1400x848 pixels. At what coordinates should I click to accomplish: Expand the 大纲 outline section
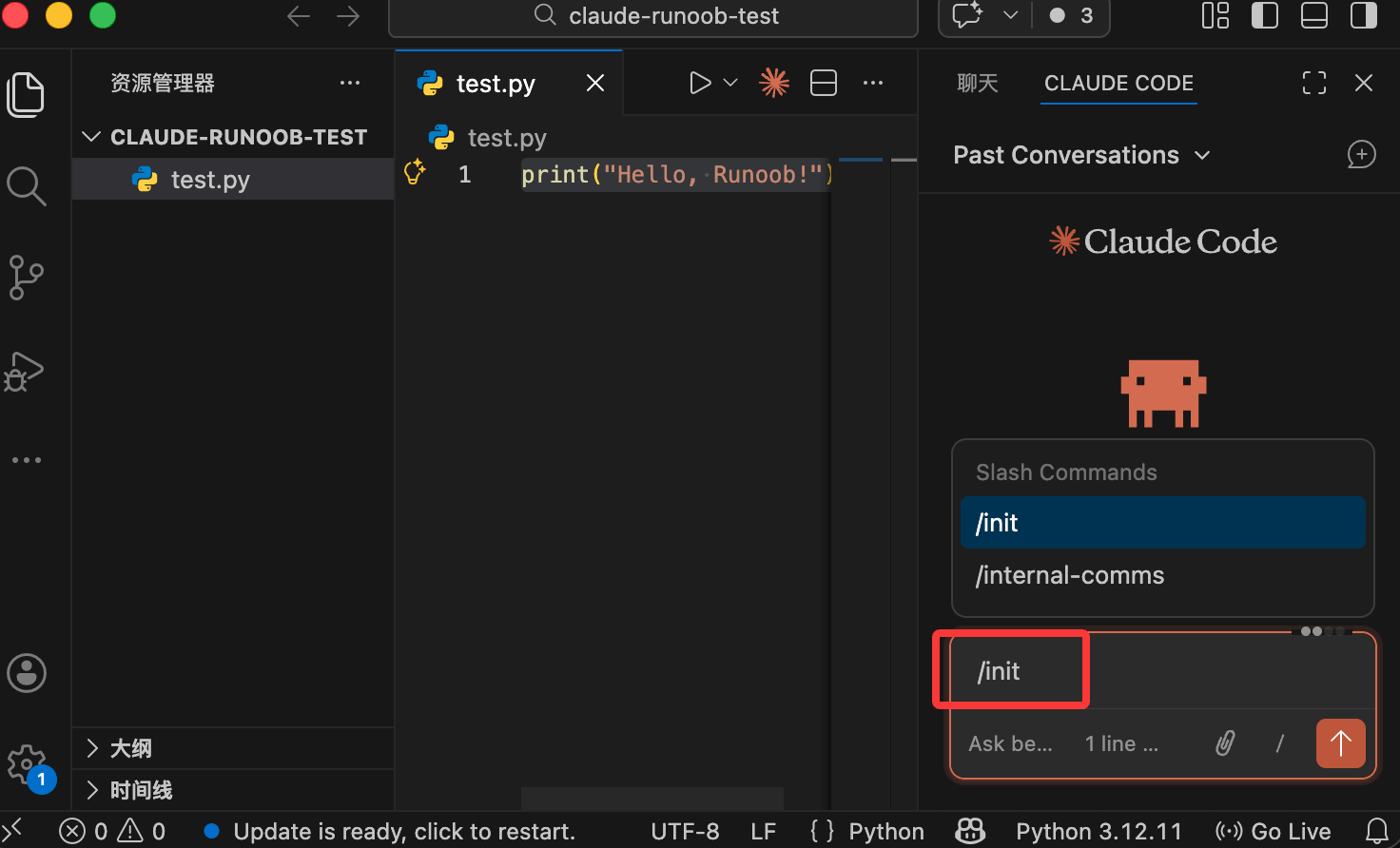click(131, 748)
